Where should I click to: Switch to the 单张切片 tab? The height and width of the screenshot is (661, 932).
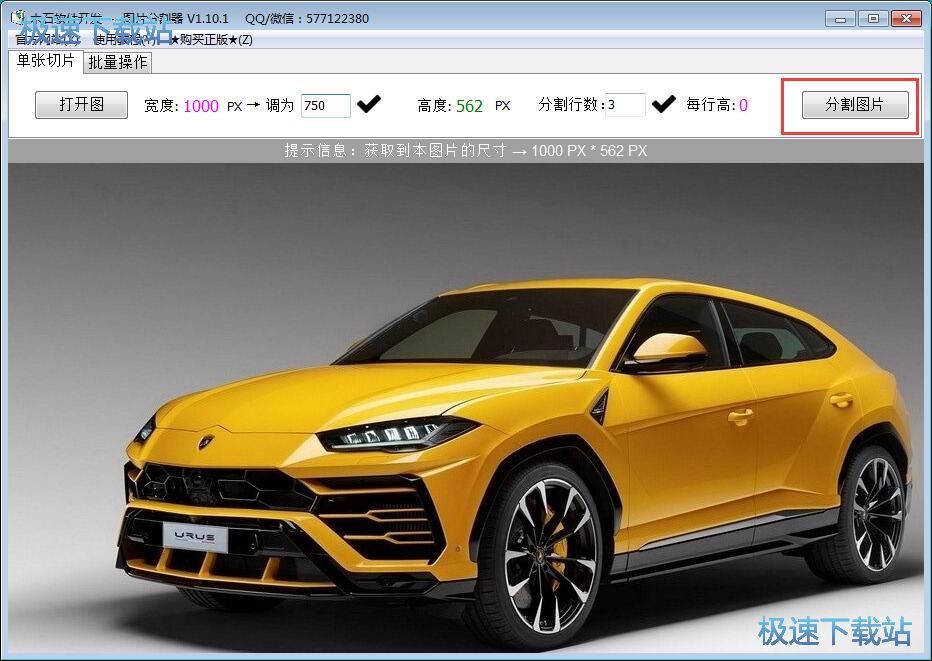tap(45, 61)
